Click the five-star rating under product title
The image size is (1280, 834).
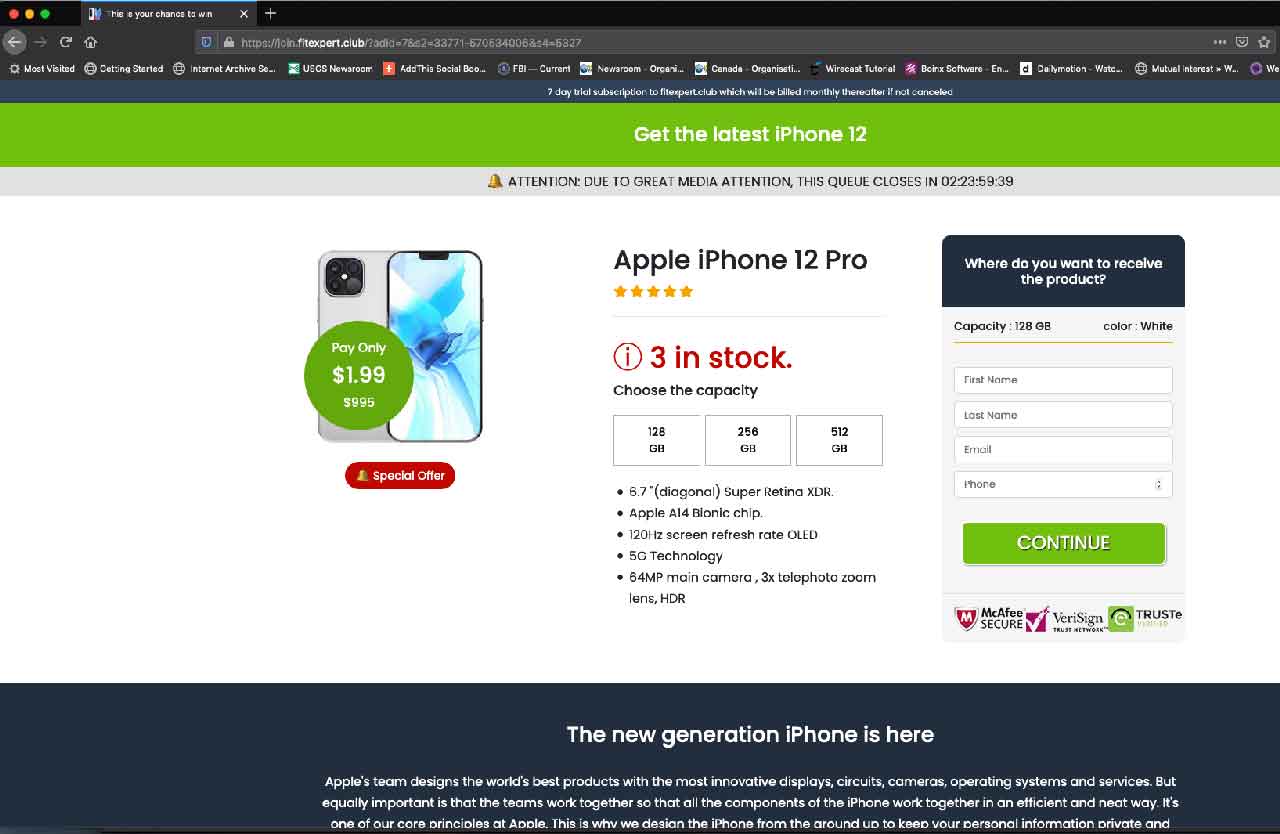pos(653,292)
